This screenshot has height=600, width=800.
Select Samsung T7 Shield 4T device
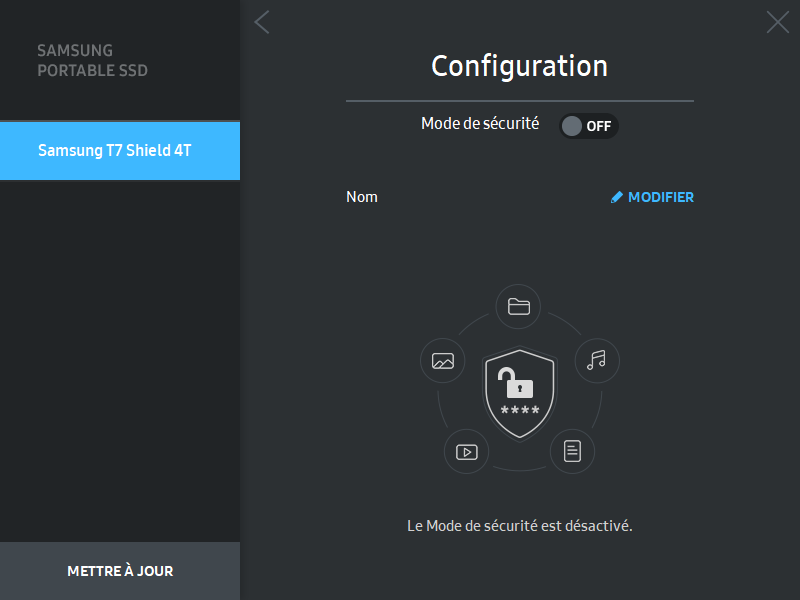tap(120, 151)
